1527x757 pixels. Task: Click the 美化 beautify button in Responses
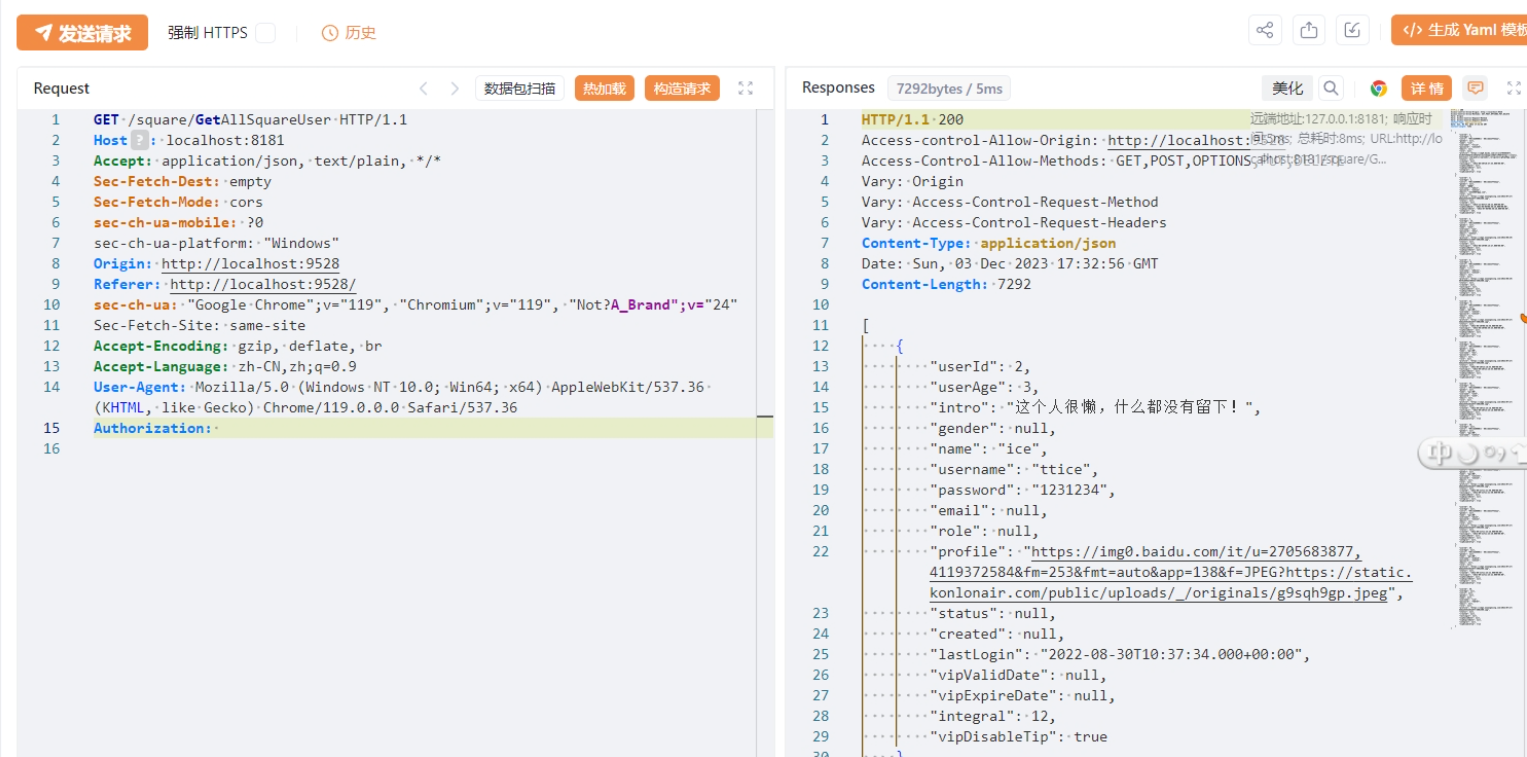pyautogui.click(x=1287, y=88)
